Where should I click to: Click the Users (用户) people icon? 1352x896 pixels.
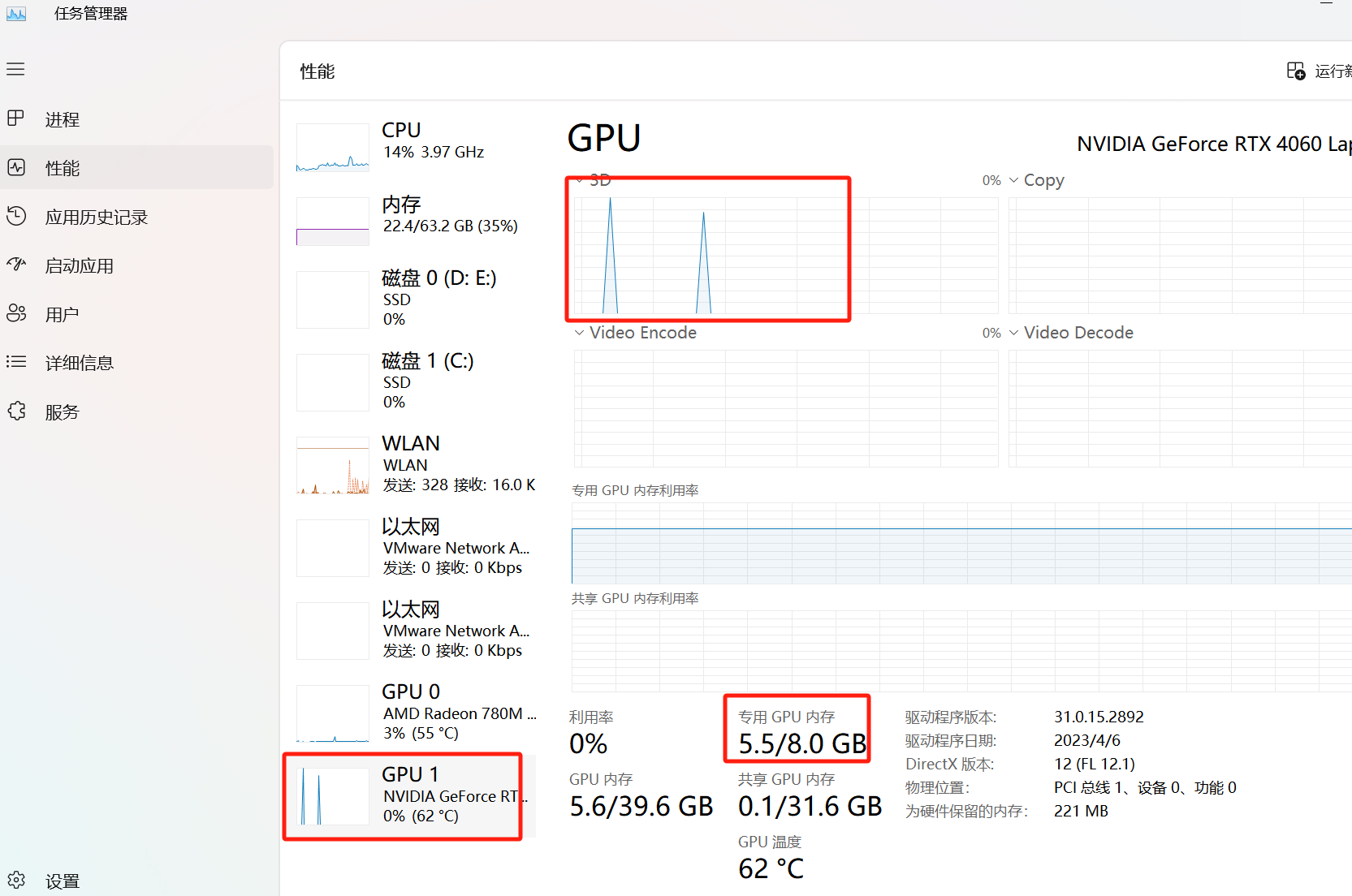coord(15,313)
